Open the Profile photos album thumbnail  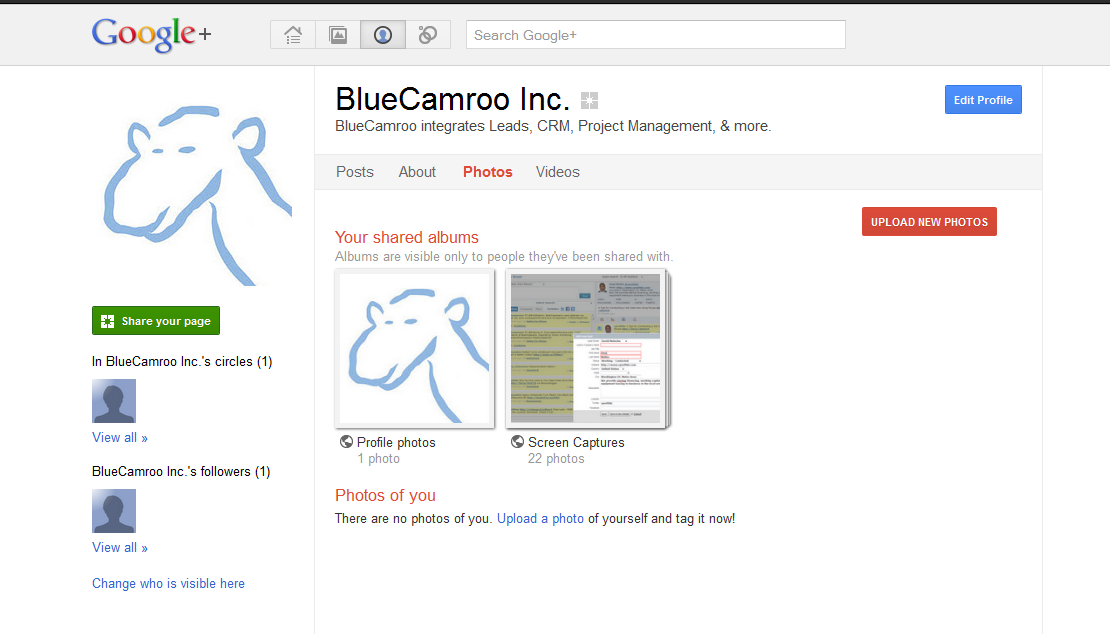tap(415, 349)
